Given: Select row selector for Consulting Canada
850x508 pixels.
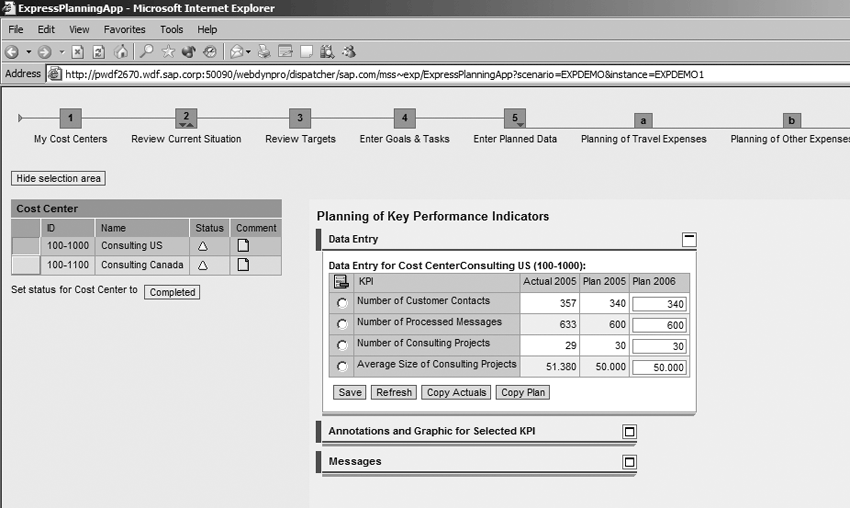Looking at the screenshot, I should point(25,265).
